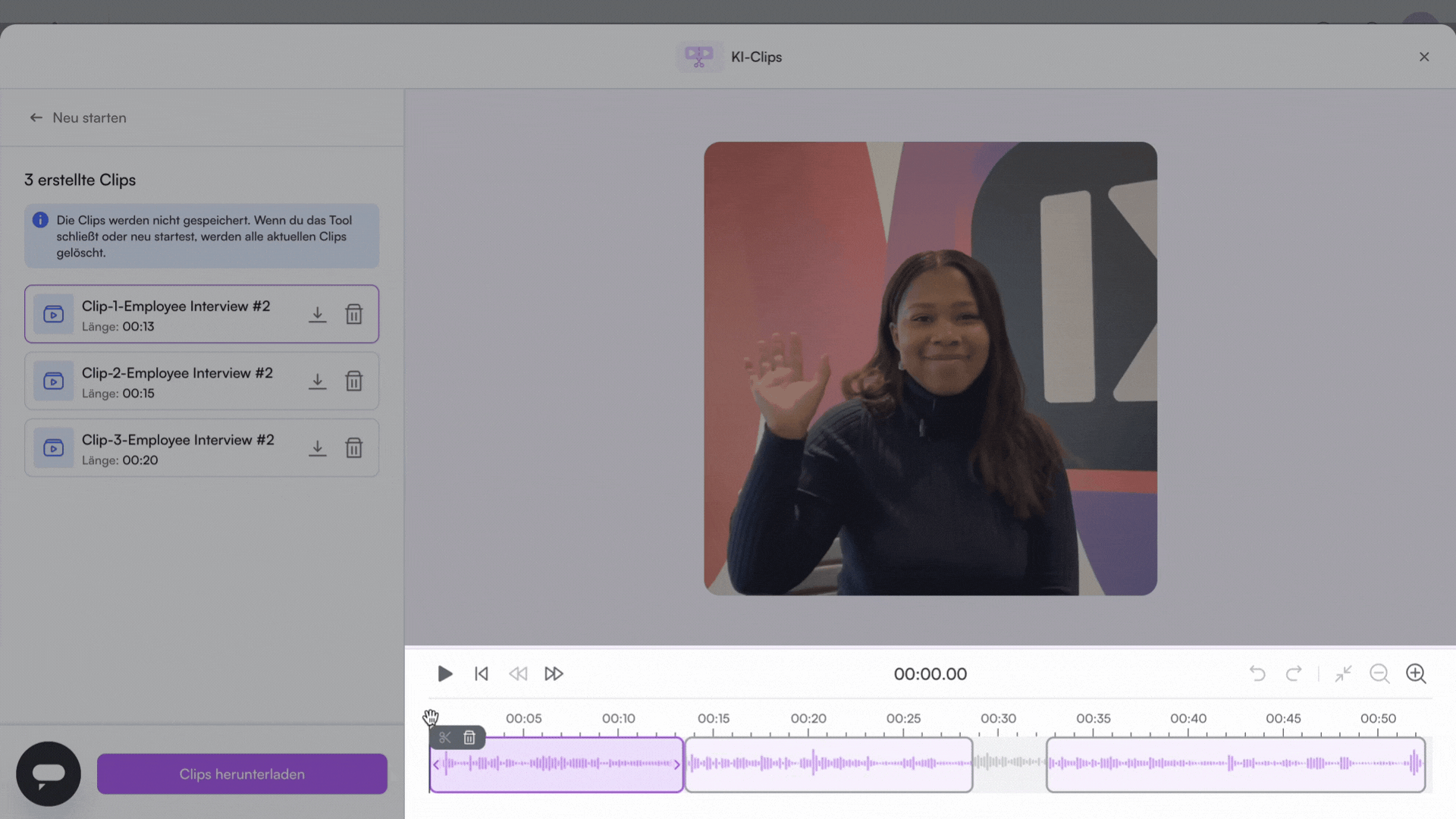Click the info icon in the notice
This screenshot has width=1456, height=819.
pyautogui.click(x=40, y=220)
